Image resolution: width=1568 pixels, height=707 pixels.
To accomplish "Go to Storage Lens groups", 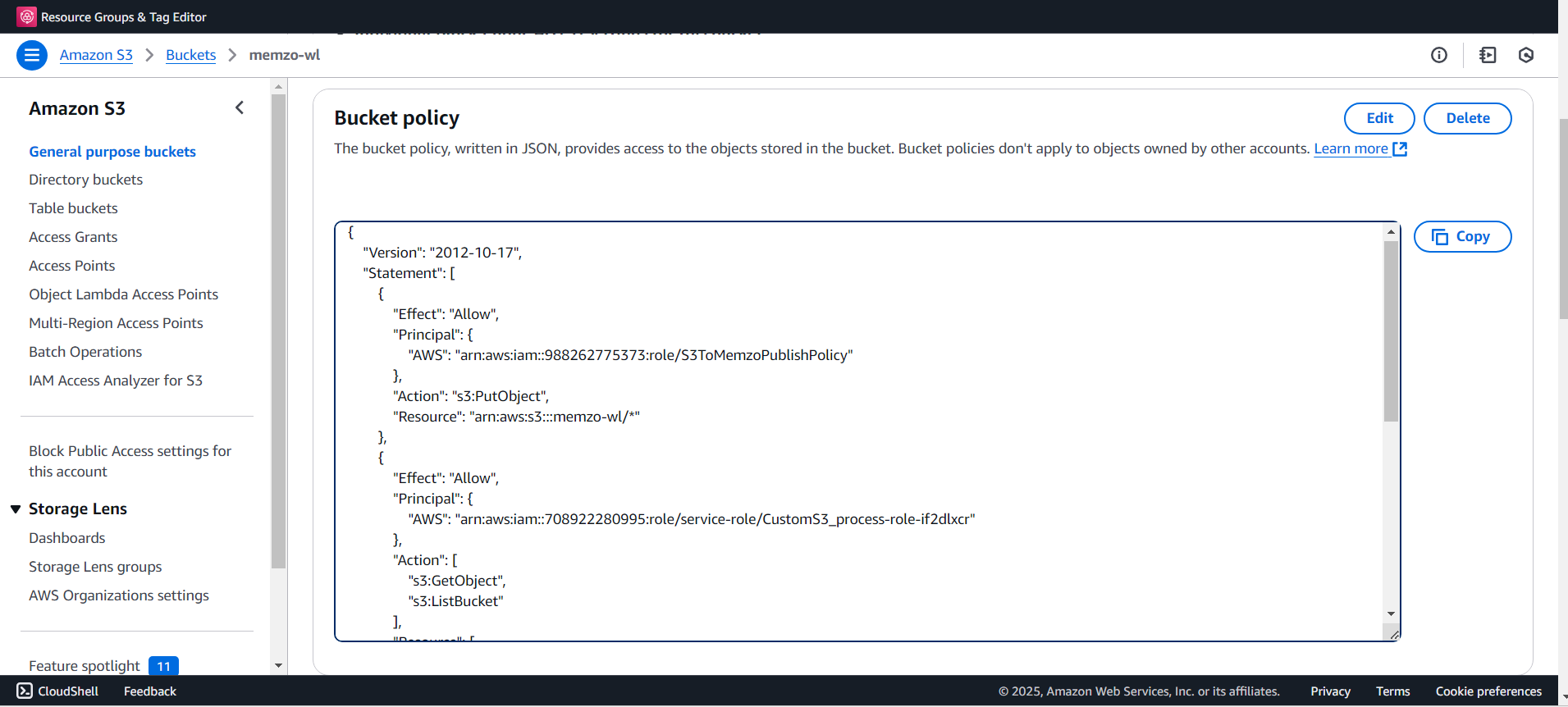I will coord(95,567).
